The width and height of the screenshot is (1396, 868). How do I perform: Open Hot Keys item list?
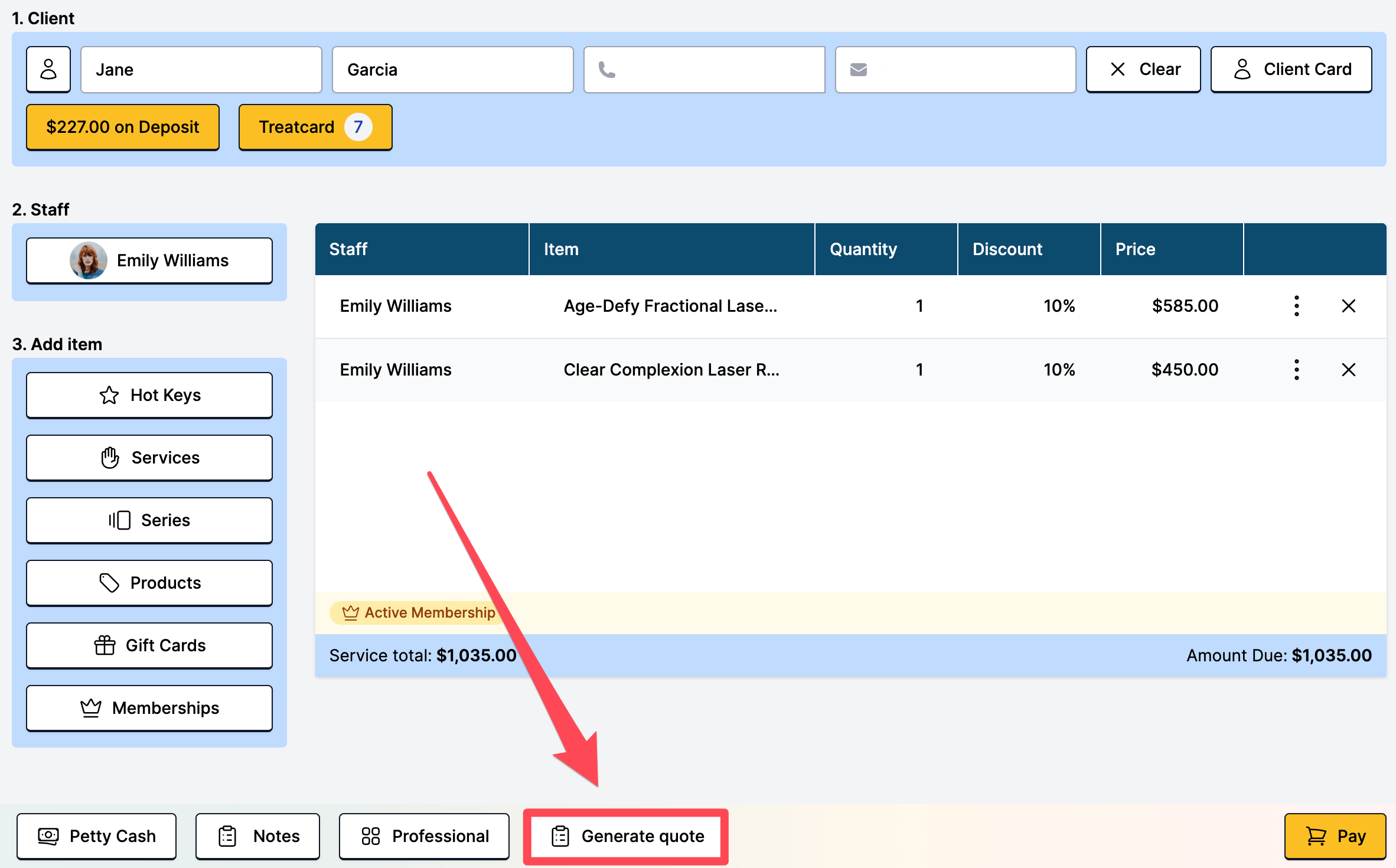click(149, 395)
